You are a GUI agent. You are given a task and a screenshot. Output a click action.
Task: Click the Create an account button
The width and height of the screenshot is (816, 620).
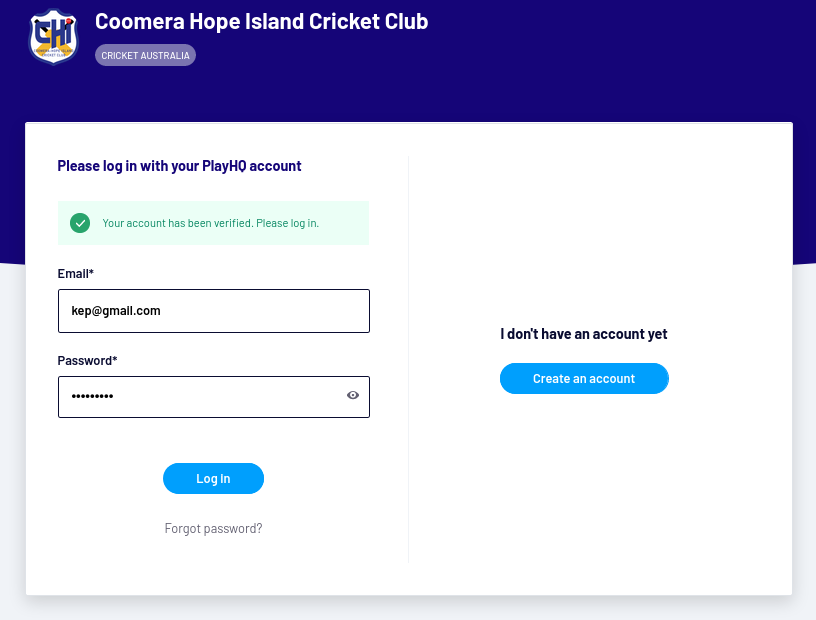584,378
